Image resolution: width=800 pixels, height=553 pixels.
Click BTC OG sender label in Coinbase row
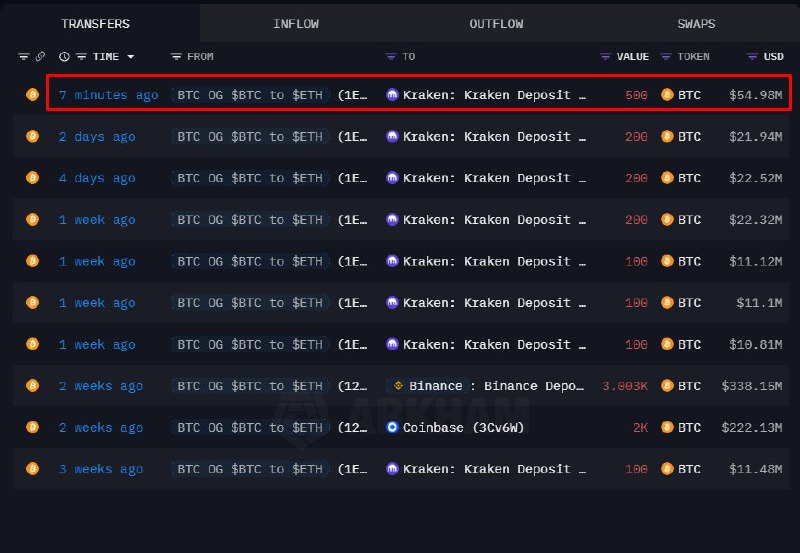(250, 428)
